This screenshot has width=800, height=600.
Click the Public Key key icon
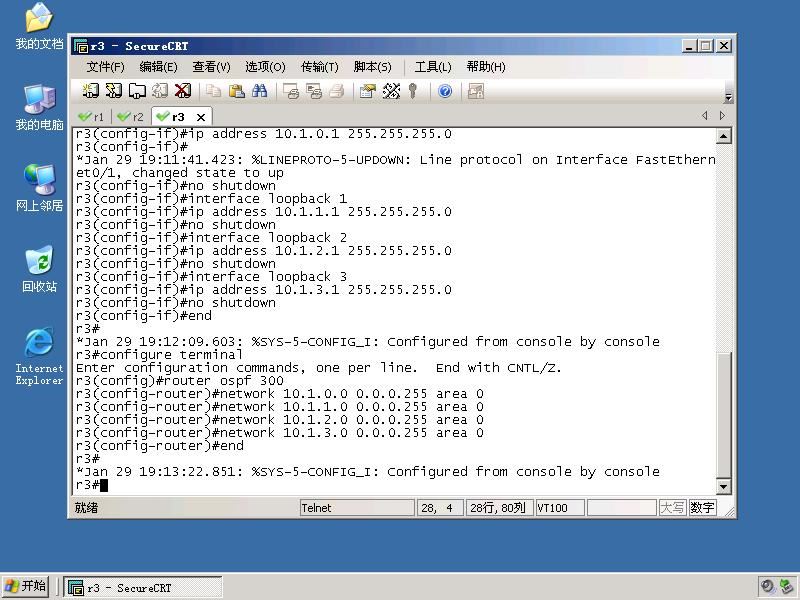tap(413, 91)
